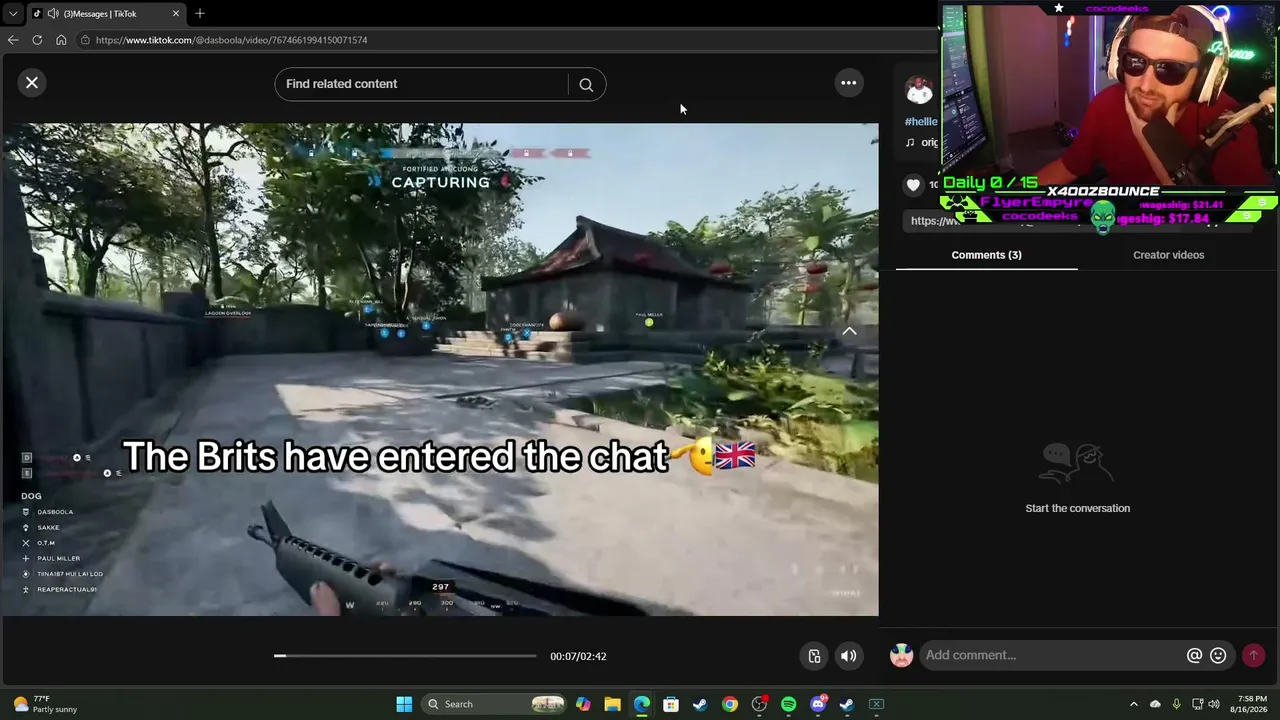
Task: Click the browser address bar URL
Action: (x=231, y=40)
